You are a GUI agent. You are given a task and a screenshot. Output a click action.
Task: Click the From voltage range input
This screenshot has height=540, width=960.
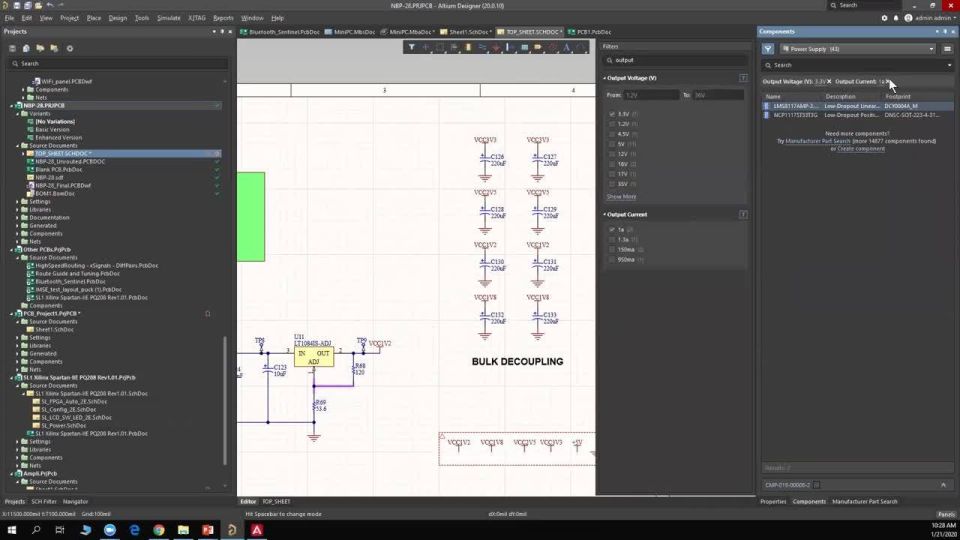[651, 96]
